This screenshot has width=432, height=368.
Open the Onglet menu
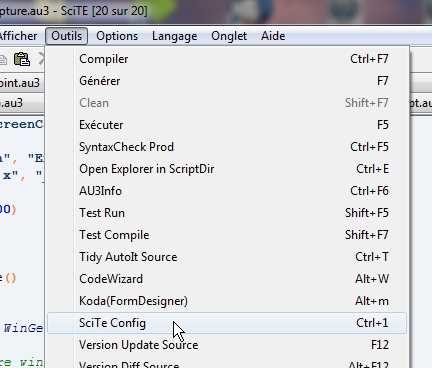(x=229, y=36)
